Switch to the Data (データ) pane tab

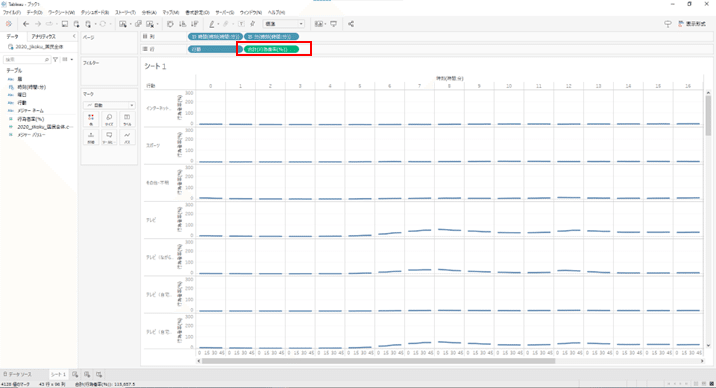pyautogui.click(x=13, y=36)
